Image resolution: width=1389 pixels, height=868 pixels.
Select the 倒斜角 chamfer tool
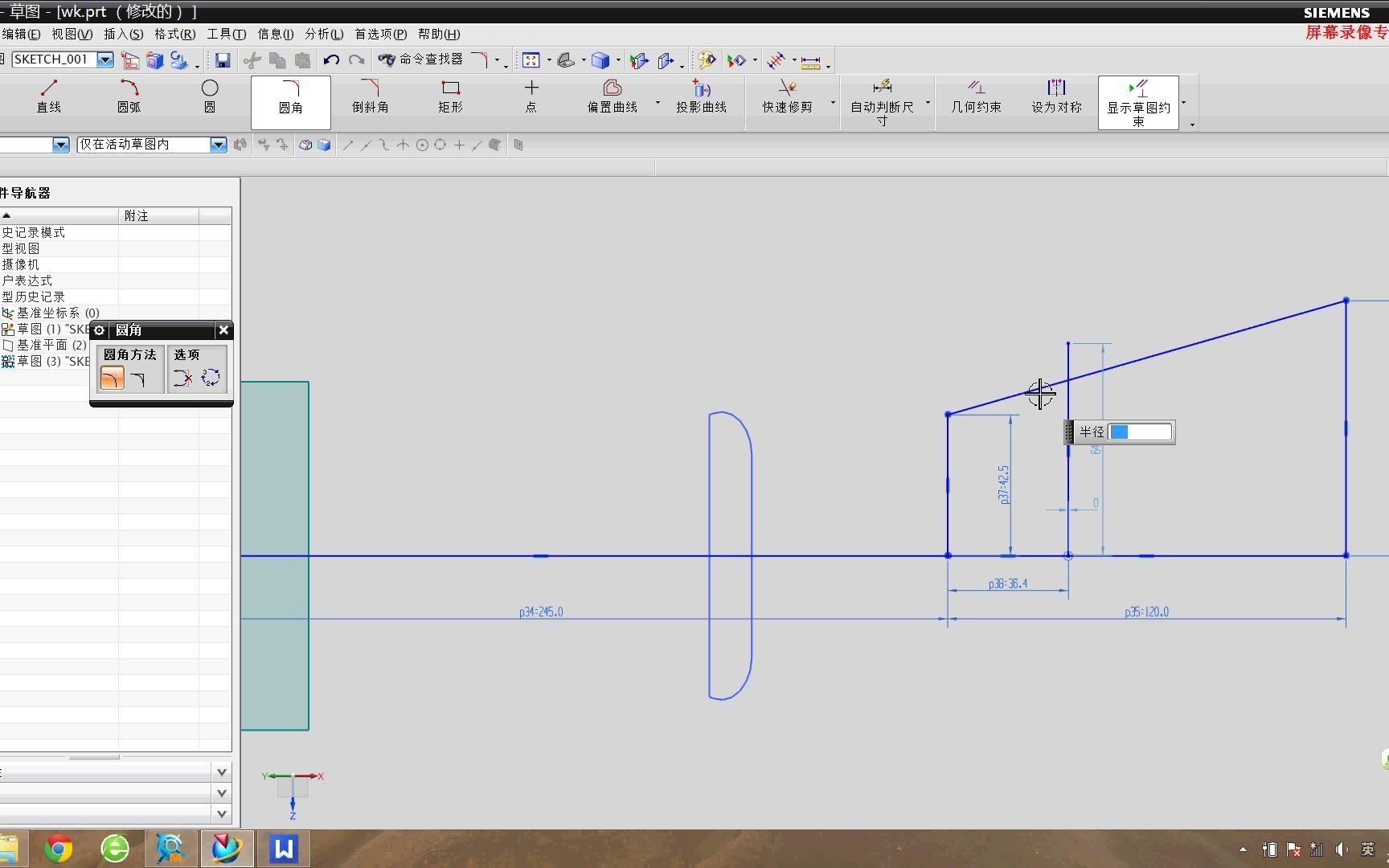point(371,96)
